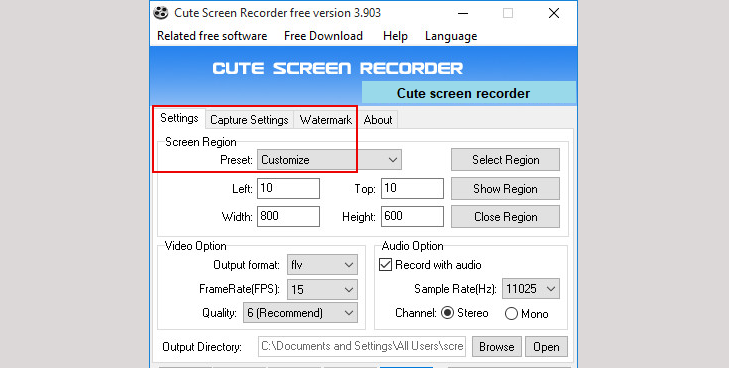Switch to the Settings tab
The image size is (729, 368).
pos(179,118)
